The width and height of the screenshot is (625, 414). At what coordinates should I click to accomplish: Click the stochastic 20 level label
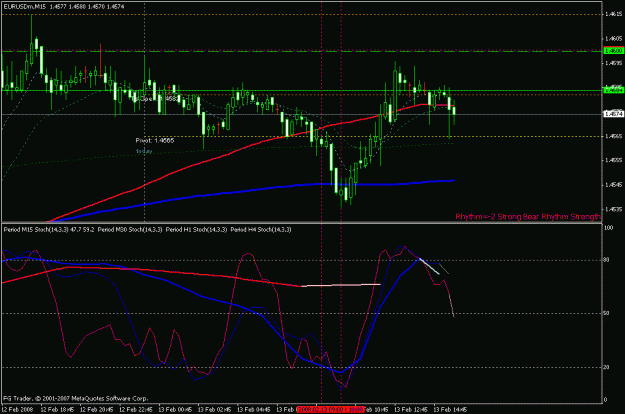click(x=606, y=367)
